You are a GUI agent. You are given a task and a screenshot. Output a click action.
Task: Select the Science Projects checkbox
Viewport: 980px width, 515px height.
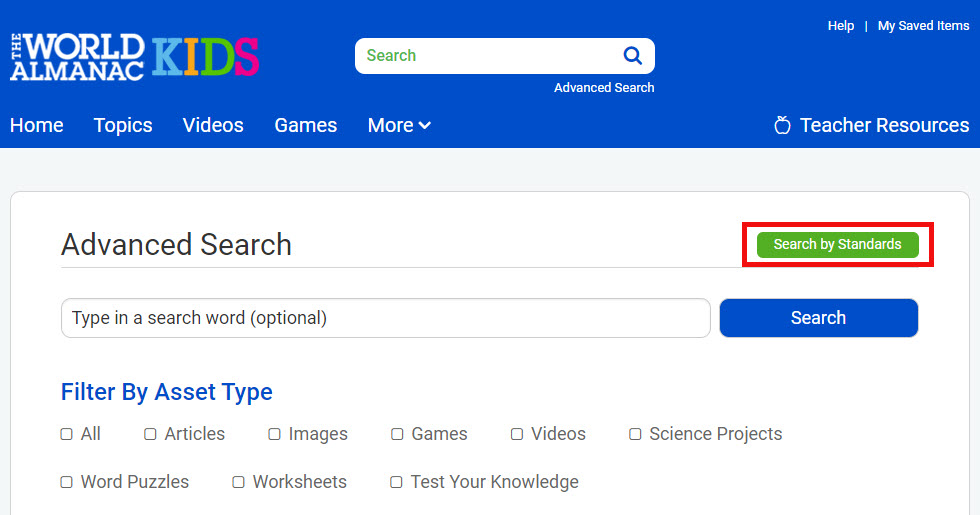coord(635,434)
